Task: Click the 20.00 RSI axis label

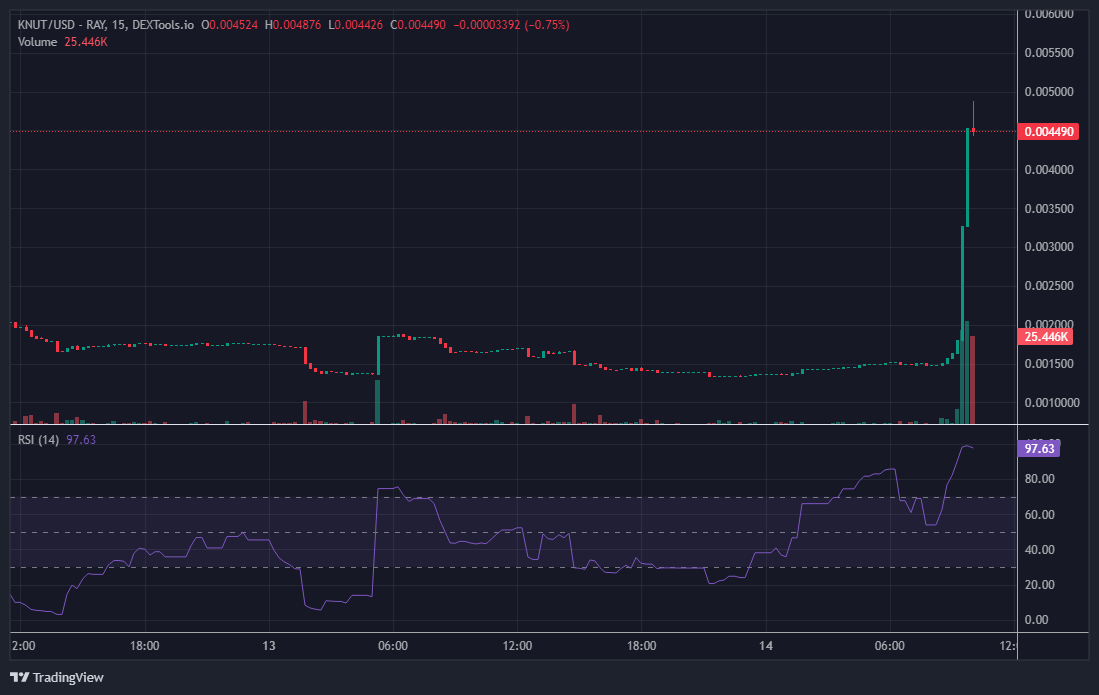Action: click(1039, 585)
